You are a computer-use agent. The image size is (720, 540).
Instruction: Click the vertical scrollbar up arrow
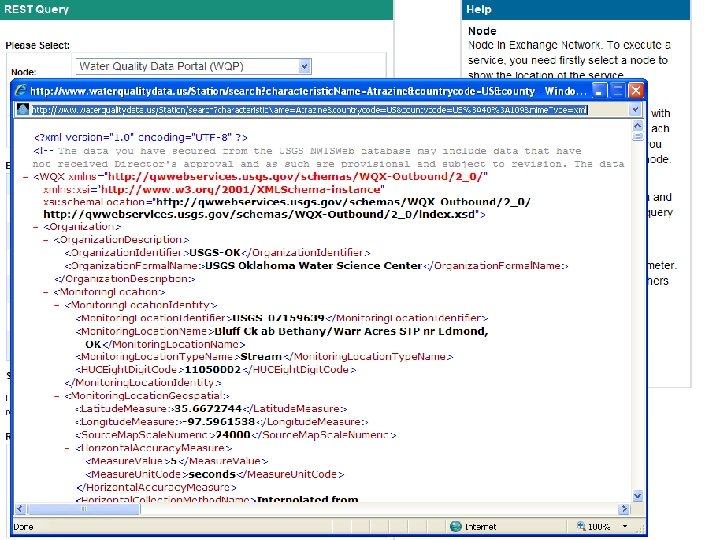tap(637, 125)
